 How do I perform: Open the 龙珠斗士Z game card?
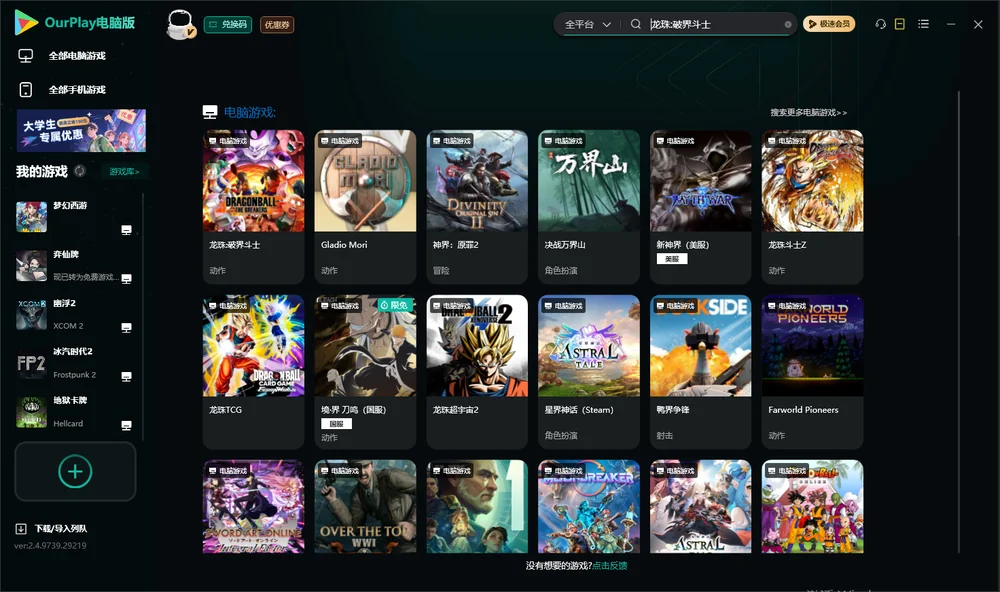tap(812, 207)
